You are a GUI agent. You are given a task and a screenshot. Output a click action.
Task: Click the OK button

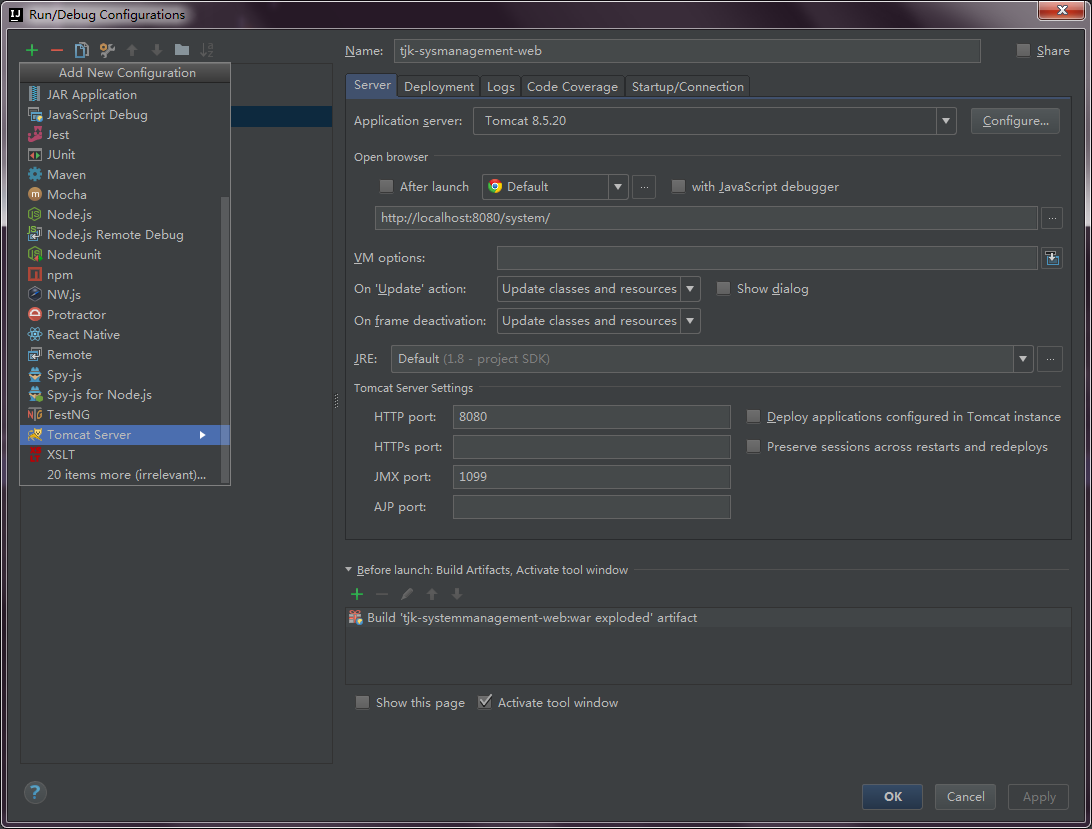point(892,796)
